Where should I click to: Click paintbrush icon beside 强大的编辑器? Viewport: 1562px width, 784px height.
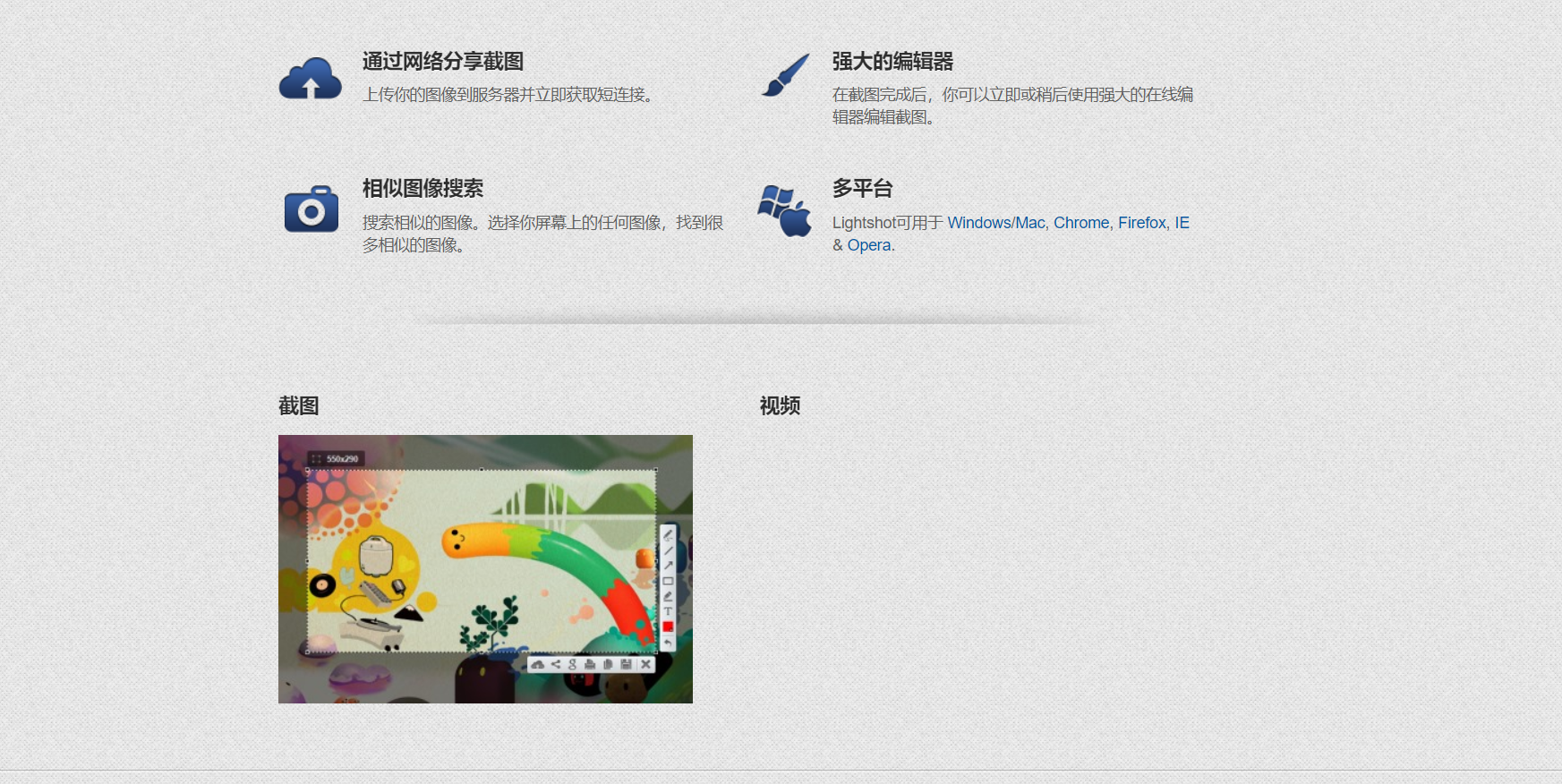pos(785,75)
